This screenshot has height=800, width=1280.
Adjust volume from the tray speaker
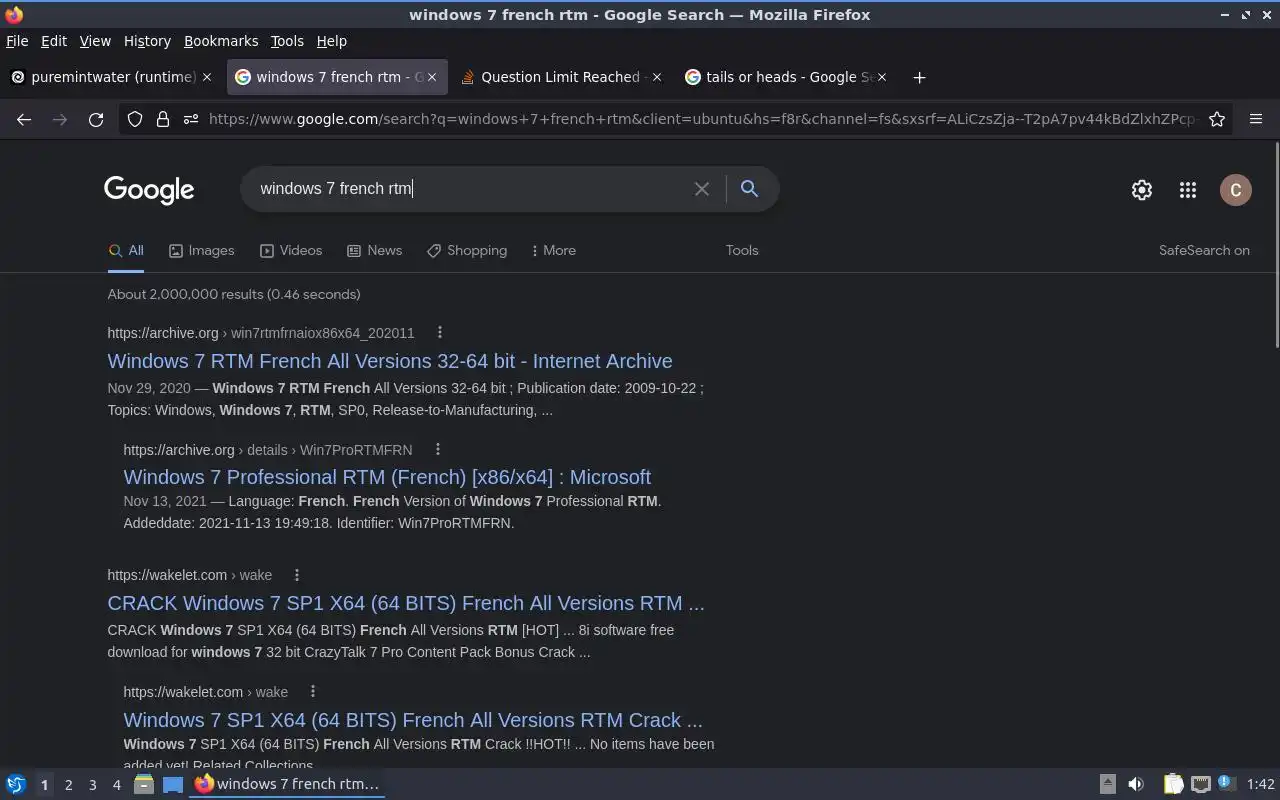[x=1136, y=784]
